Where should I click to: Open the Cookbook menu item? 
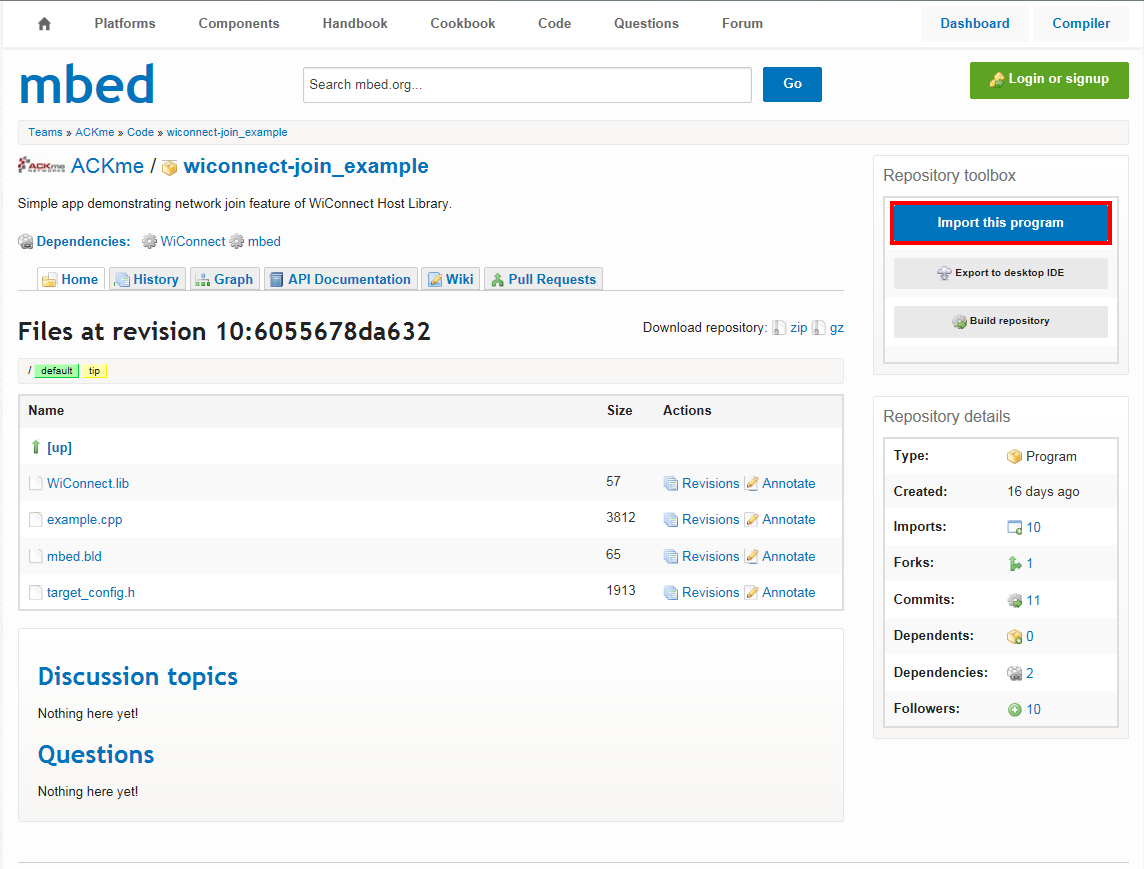coord(462,23)
